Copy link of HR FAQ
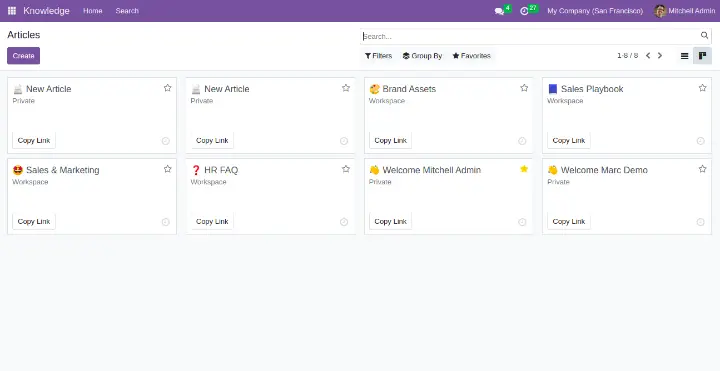 212,222
